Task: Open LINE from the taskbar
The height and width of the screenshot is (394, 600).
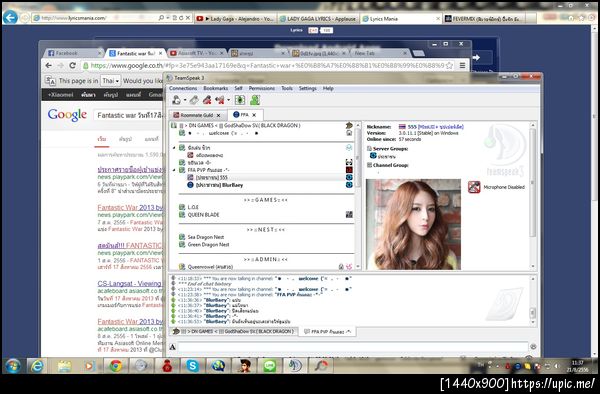Action: 270,366
